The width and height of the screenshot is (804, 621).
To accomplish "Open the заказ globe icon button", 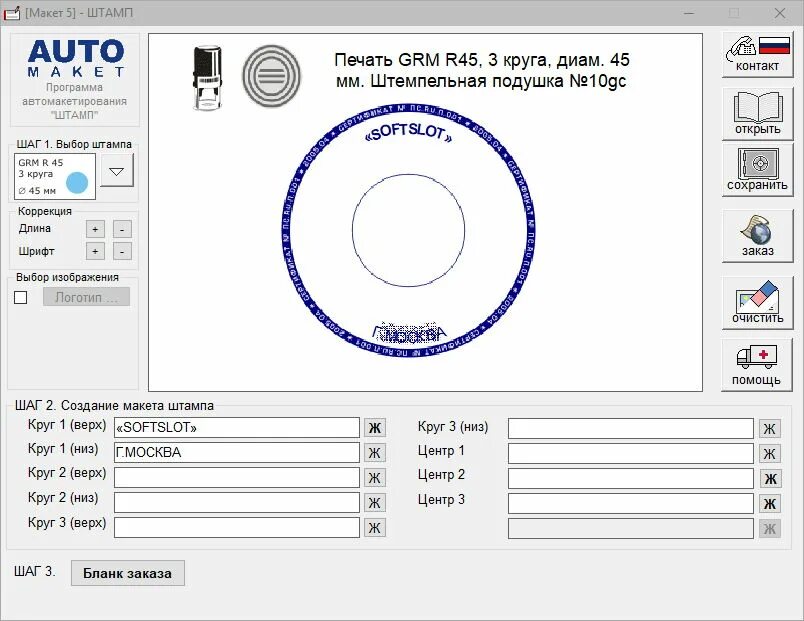I will (757, 236).
